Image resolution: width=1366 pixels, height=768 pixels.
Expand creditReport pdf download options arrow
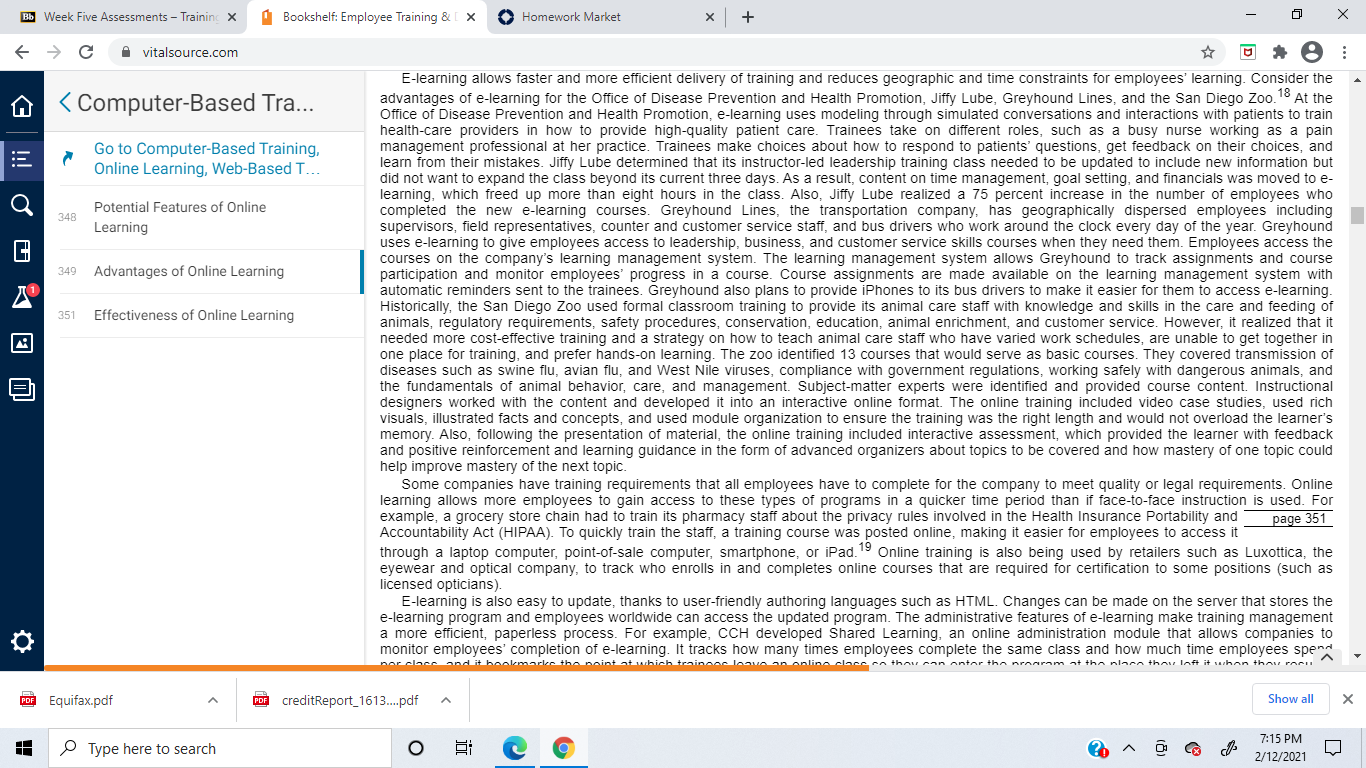tap(446, 700)
